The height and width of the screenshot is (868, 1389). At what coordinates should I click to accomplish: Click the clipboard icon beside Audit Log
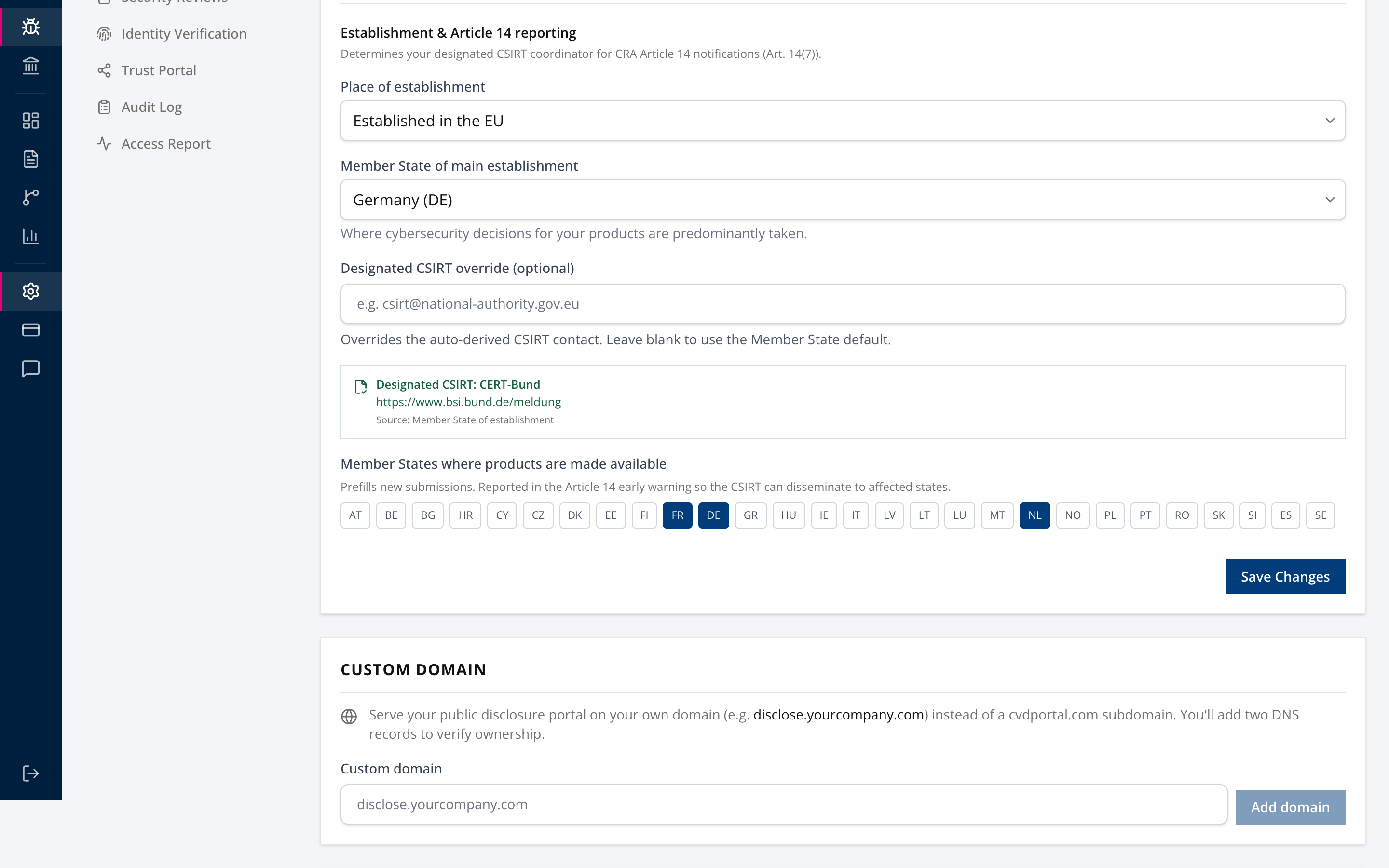click(104, 108)
